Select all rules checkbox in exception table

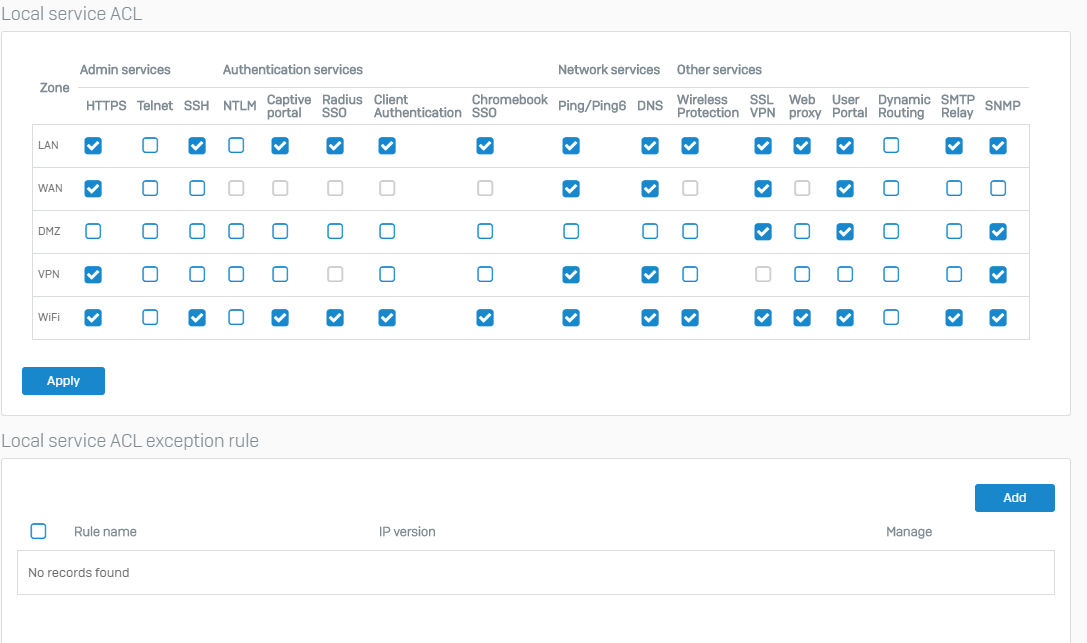(x=39, y=531)
